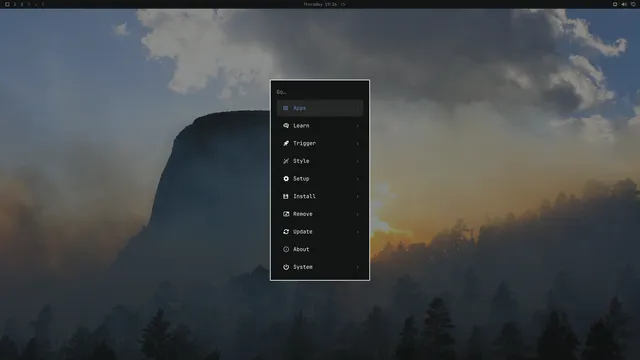Expand the Install submenu chevron
640x360 pixels.
tap(358, 196)
